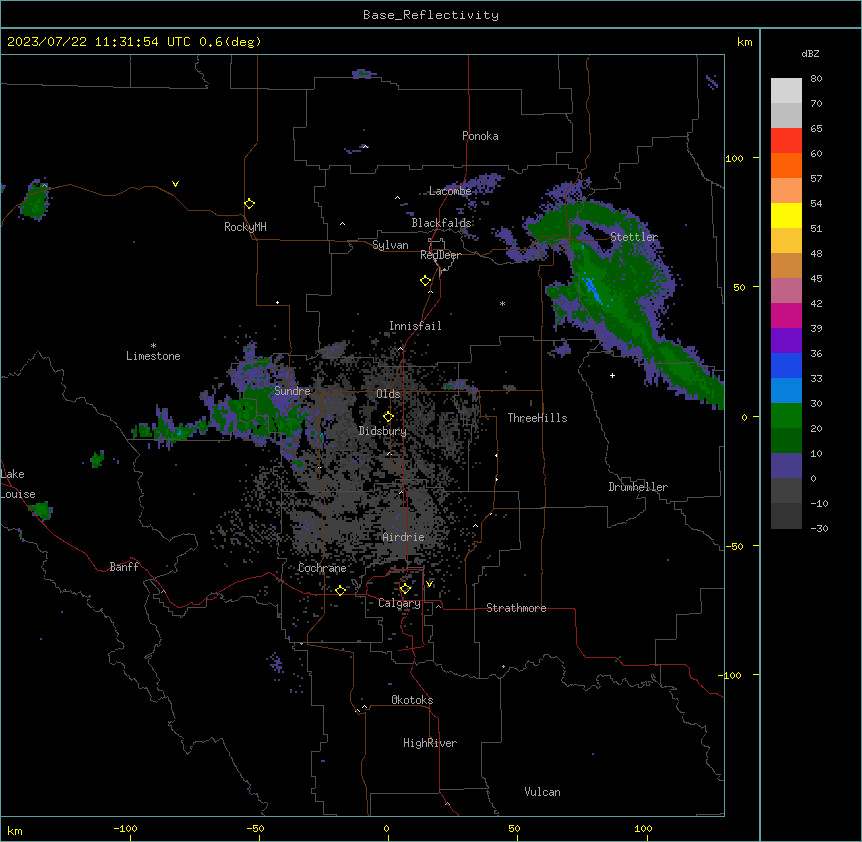Click the -100 tick label on horizontal axis
Screen dimensions: 862x842
[125, 828]
